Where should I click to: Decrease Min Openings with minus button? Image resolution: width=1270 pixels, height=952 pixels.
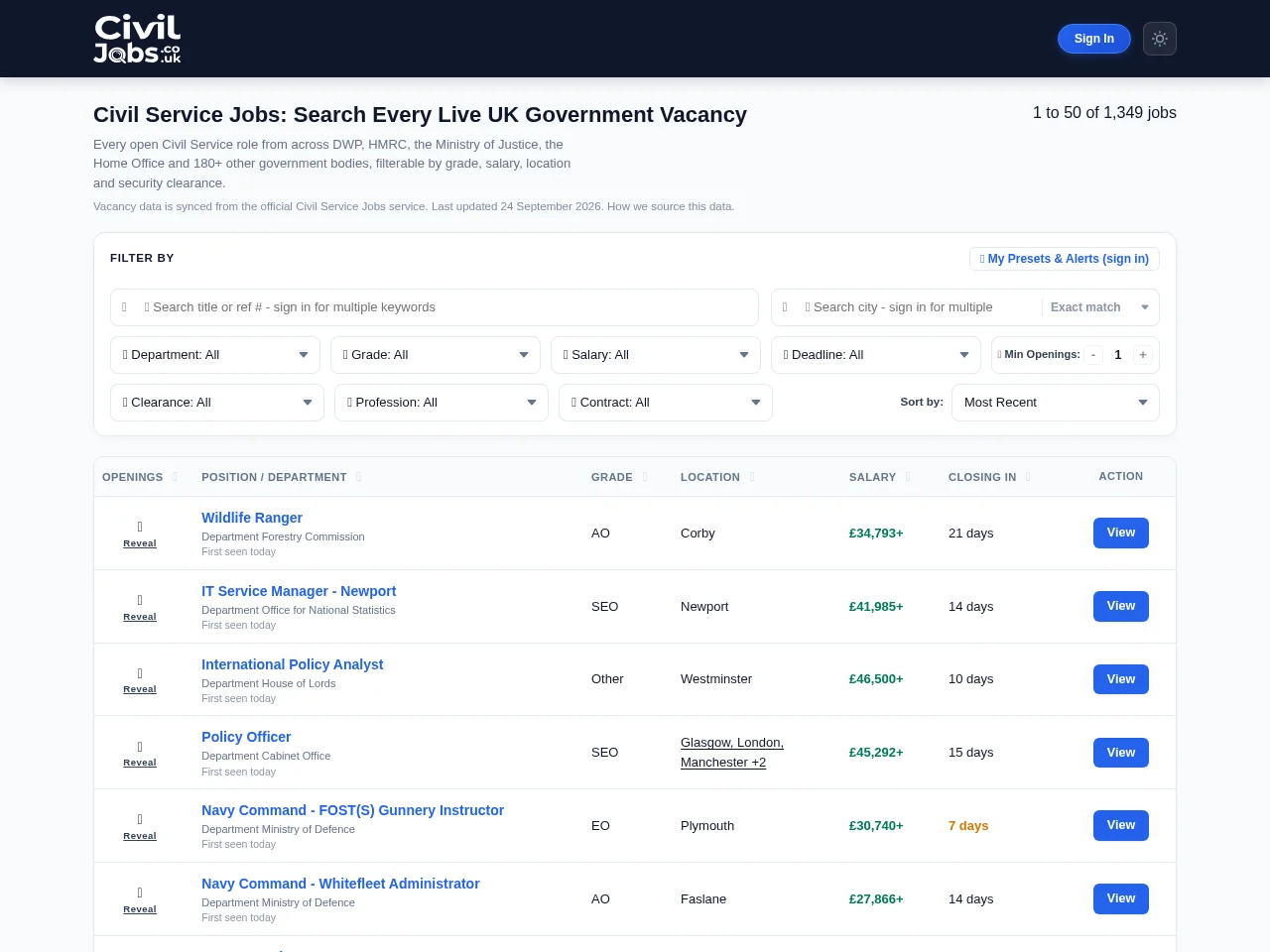(x=1093, y=355)
